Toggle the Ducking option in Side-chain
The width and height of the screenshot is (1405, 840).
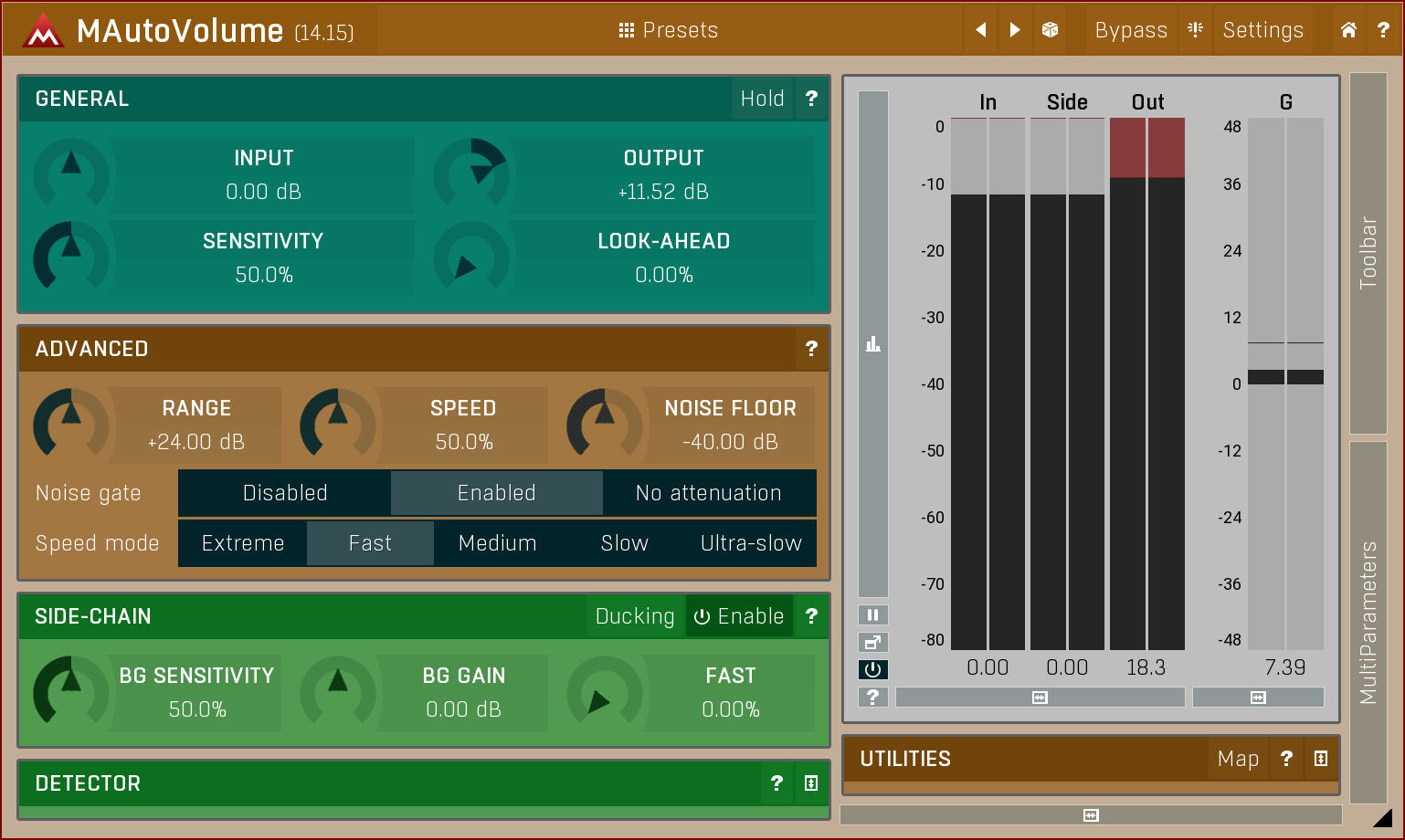[x=635, y=616]
